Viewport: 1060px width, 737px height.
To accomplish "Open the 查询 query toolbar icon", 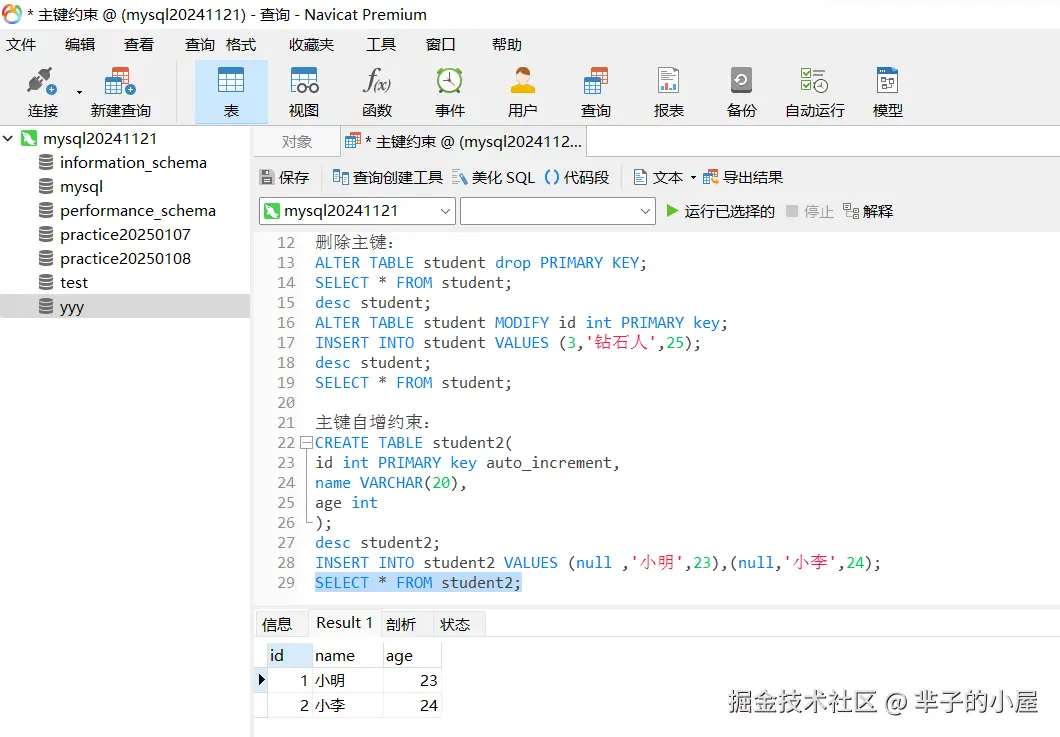I will coord(596,91).
